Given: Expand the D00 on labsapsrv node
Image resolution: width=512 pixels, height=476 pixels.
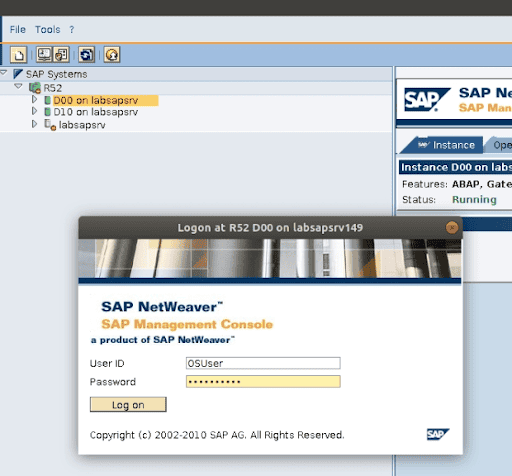Looking at the screenshot, I should 34,99.
